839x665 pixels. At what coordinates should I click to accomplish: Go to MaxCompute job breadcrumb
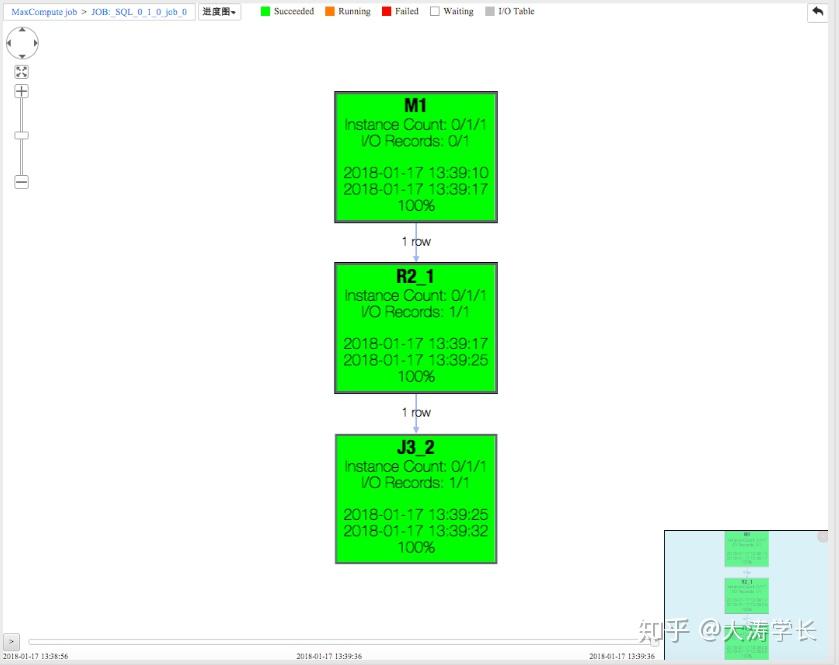(x=44, y=12)
